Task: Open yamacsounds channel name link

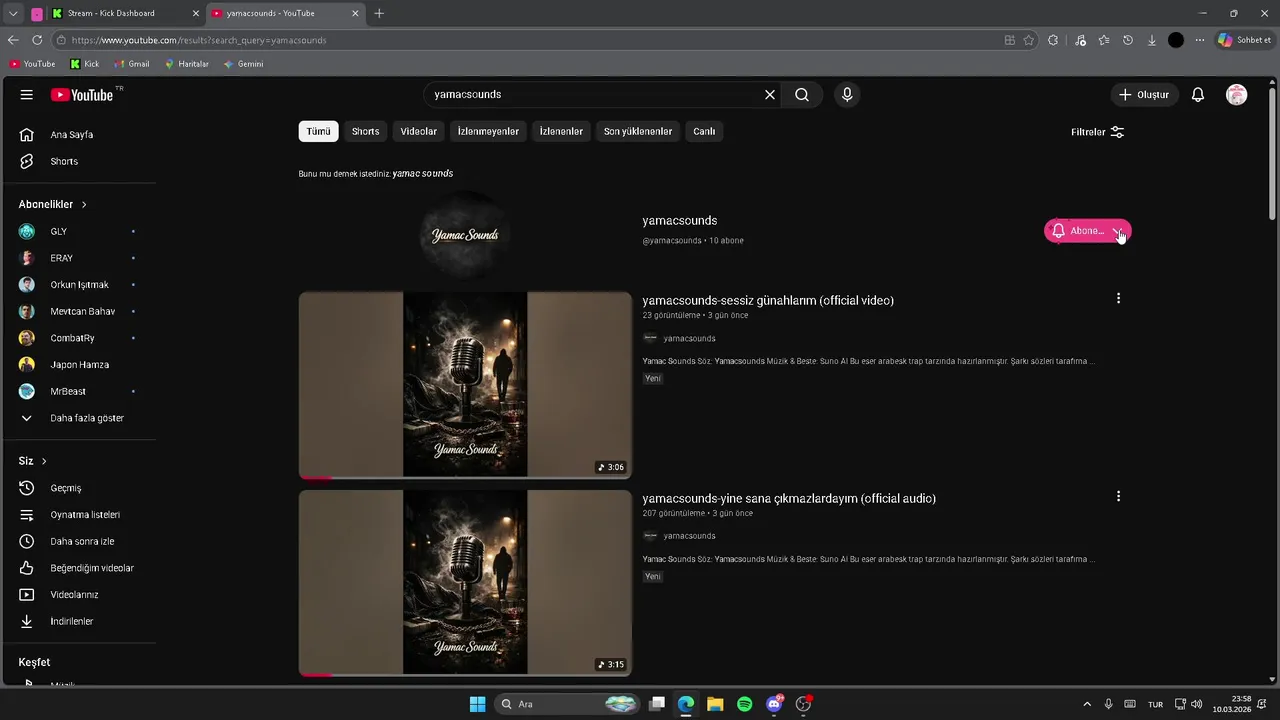Action: coord(680,220)
